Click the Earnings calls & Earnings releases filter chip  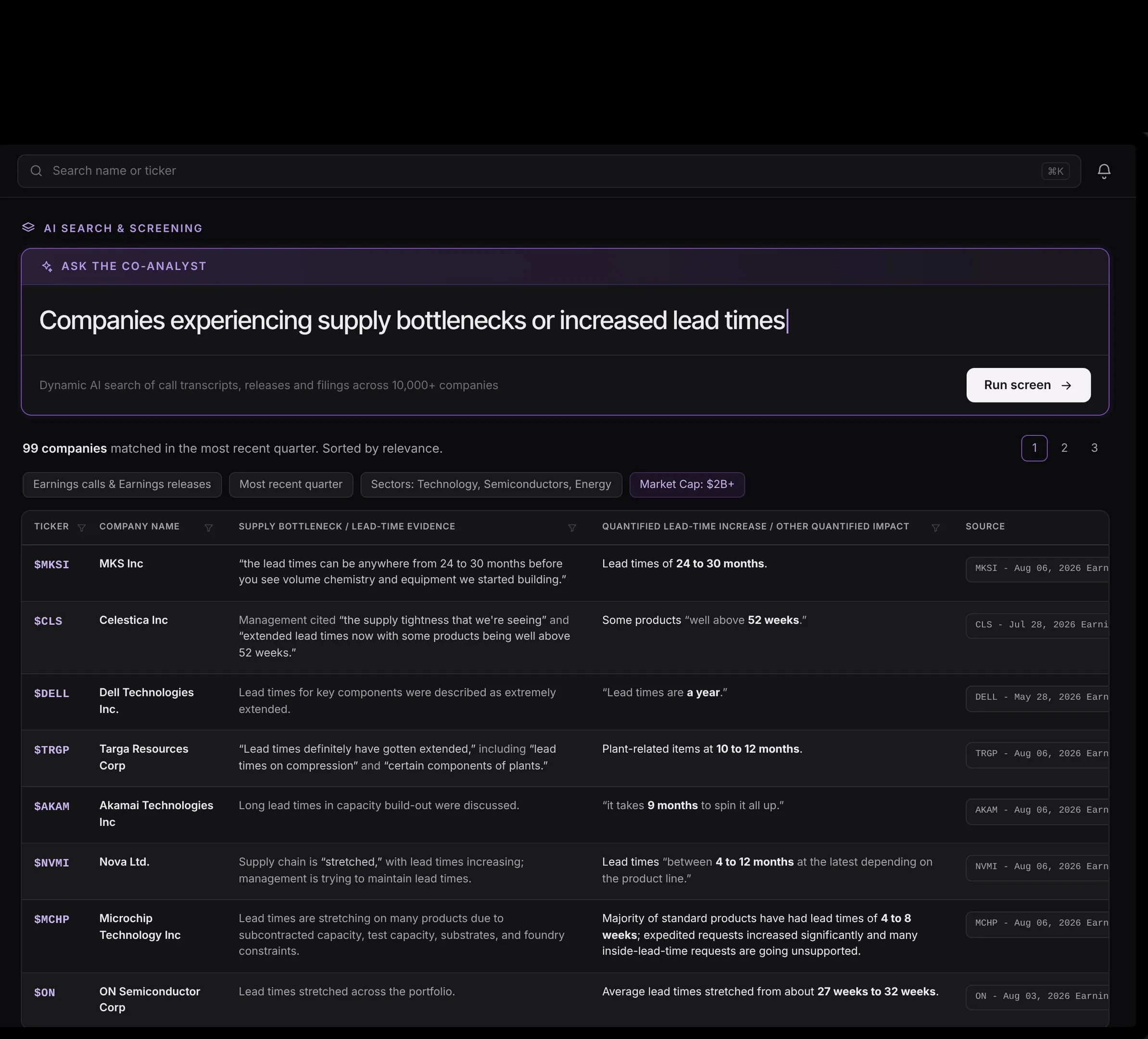pyautogui.click(x=122, y=485)
